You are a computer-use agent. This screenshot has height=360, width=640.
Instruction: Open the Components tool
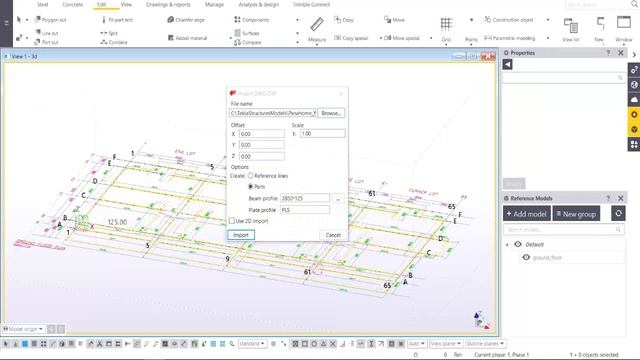coord(251,20)
